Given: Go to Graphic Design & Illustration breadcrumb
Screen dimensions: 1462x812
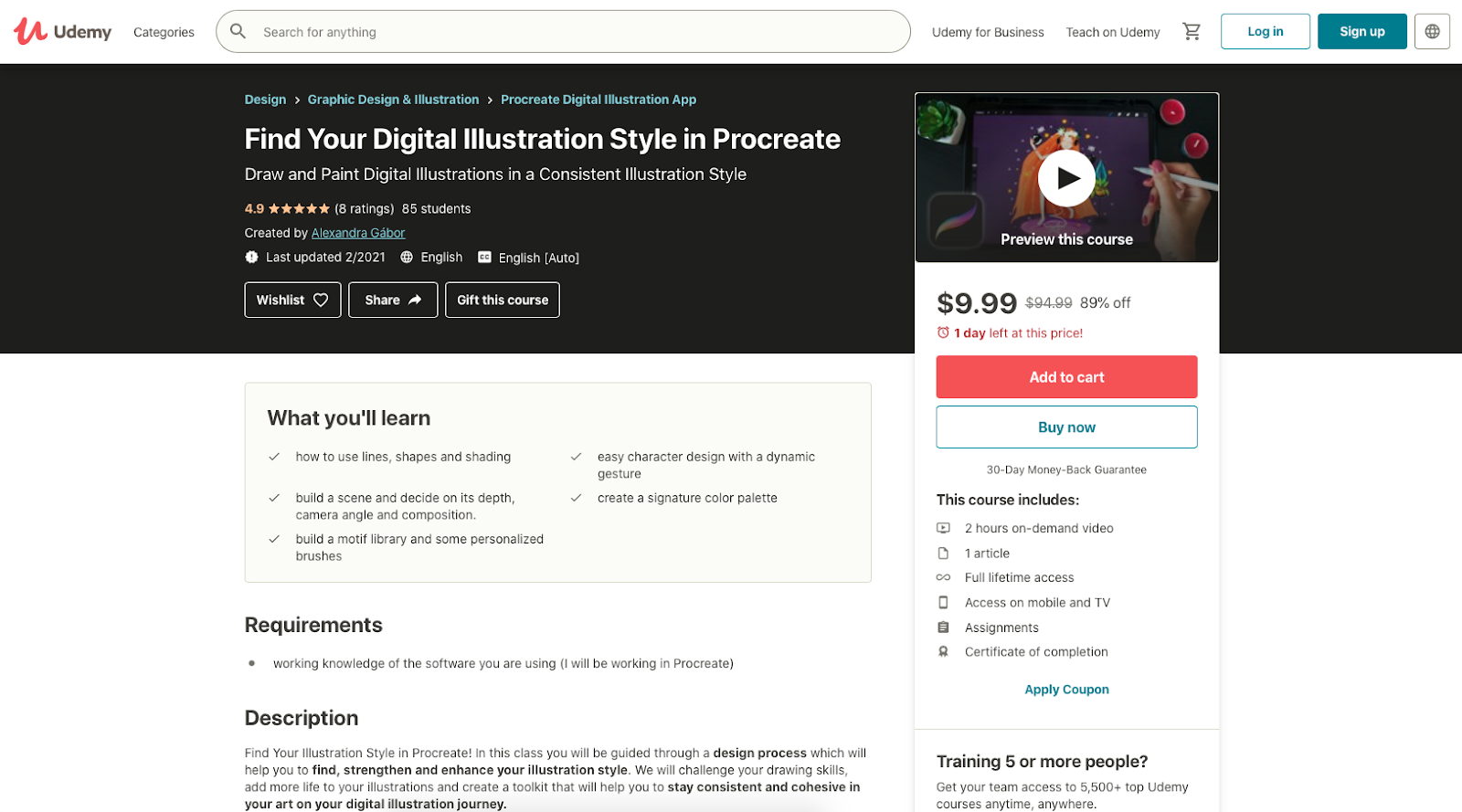Looking at the screenshot, I should (x=393, y=100).
